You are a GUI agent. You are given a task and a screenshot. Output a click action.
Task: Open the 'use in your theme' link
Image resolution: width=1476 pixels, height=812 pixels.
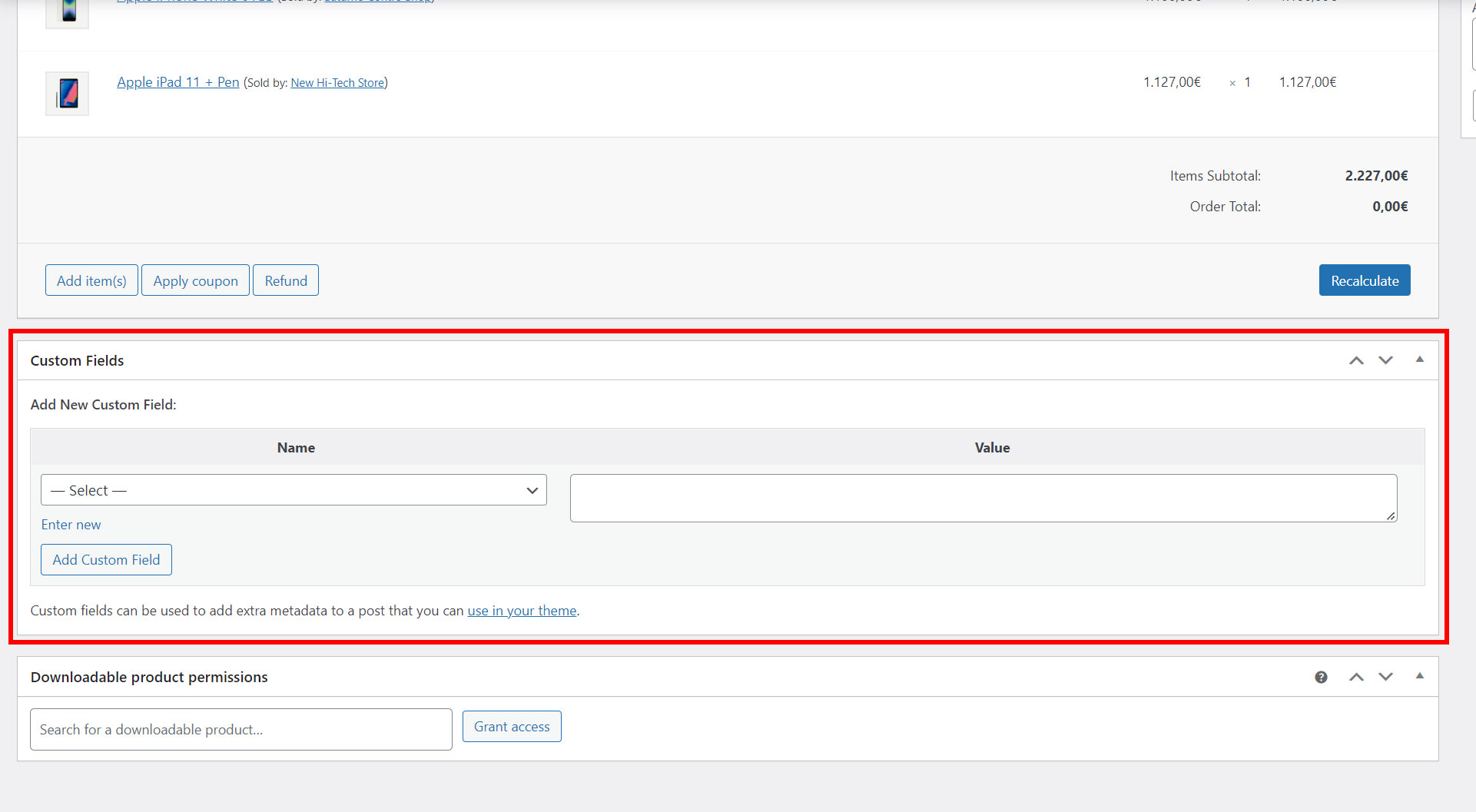(522, 611)
